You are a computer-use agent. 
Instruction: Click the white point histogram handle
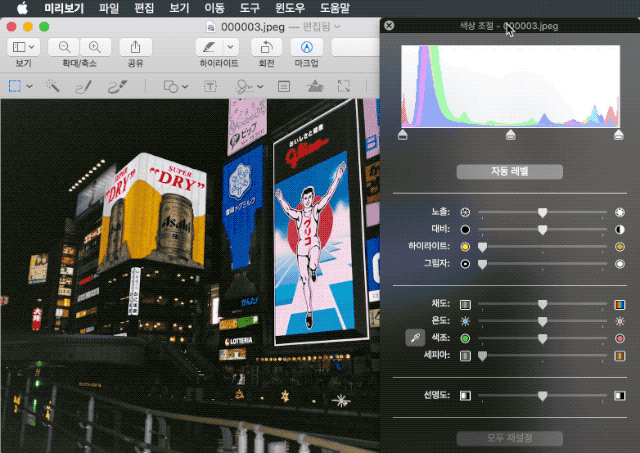click(x=619, y=135)
